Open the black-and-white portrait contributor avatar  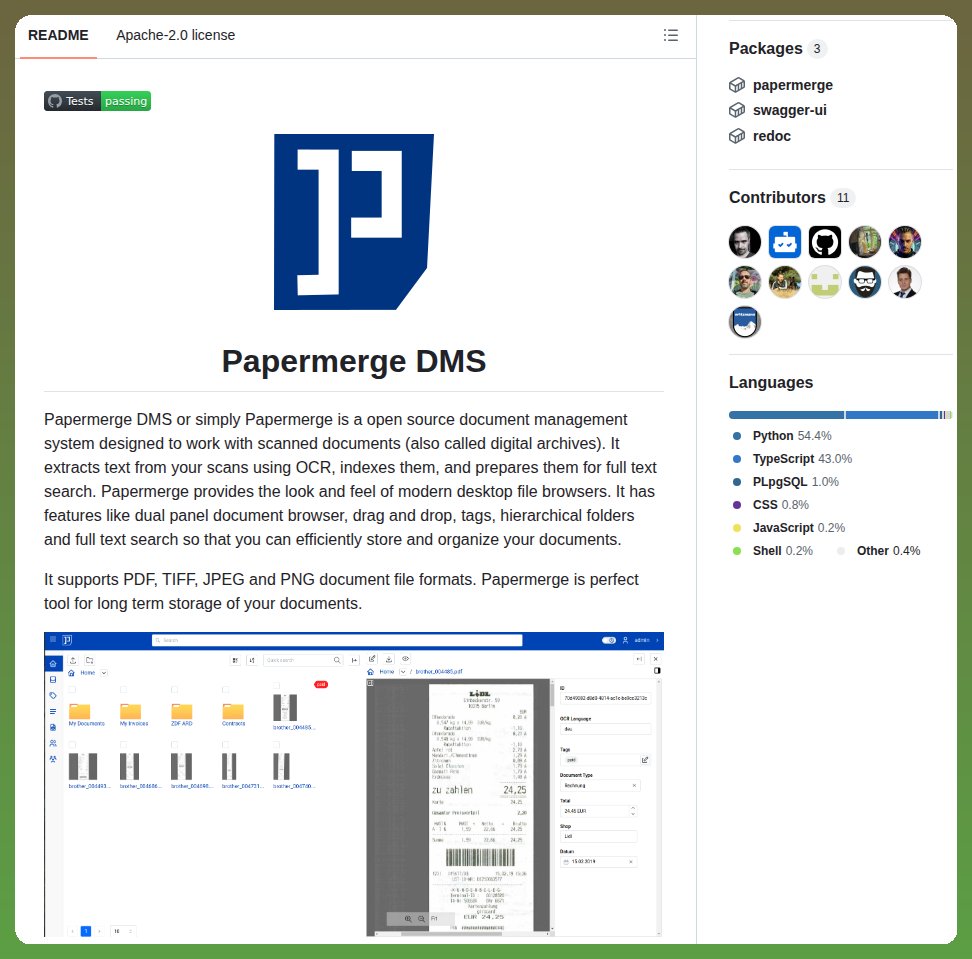(744, 242)
